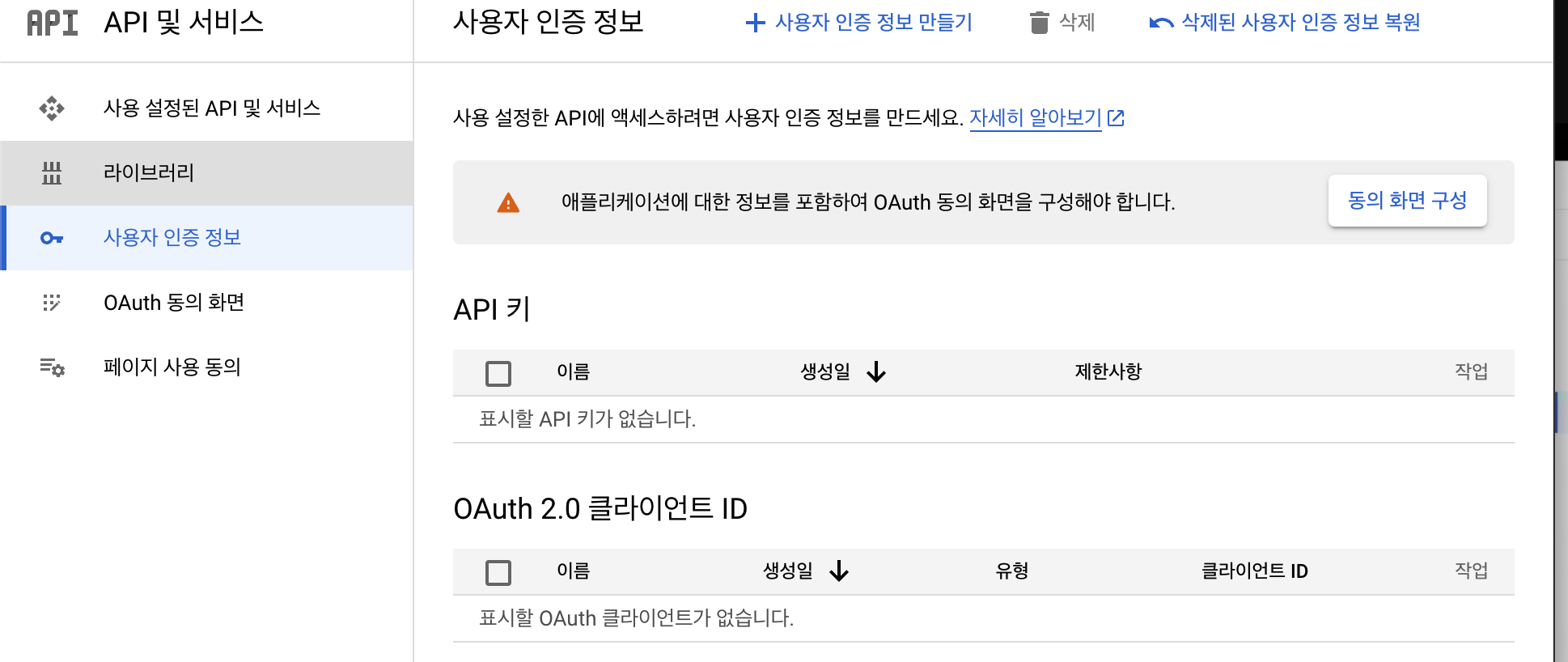Click 유형 column header
Image resolution: width=1568 pixels, height=662 pixels.
1011,571
